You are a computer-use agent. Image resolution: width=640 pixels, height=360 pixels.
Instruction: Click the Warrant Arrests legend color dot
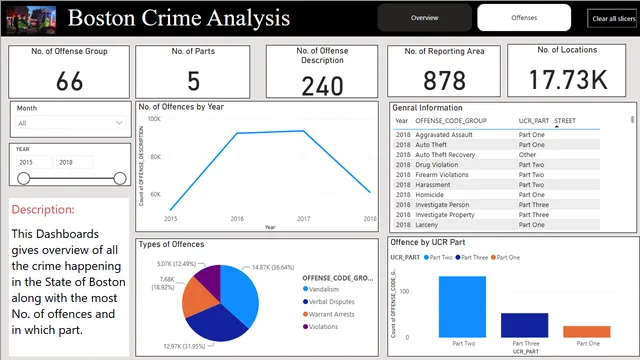tap(305, 314)
